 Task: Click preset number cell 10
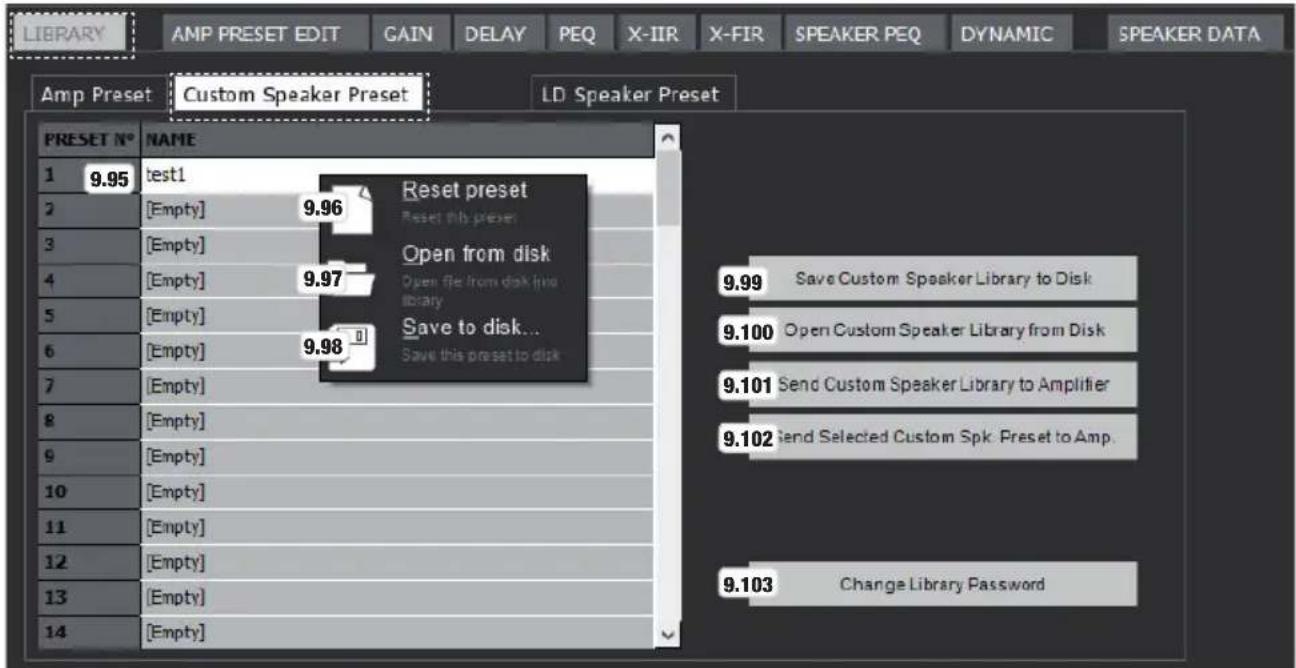89,491
